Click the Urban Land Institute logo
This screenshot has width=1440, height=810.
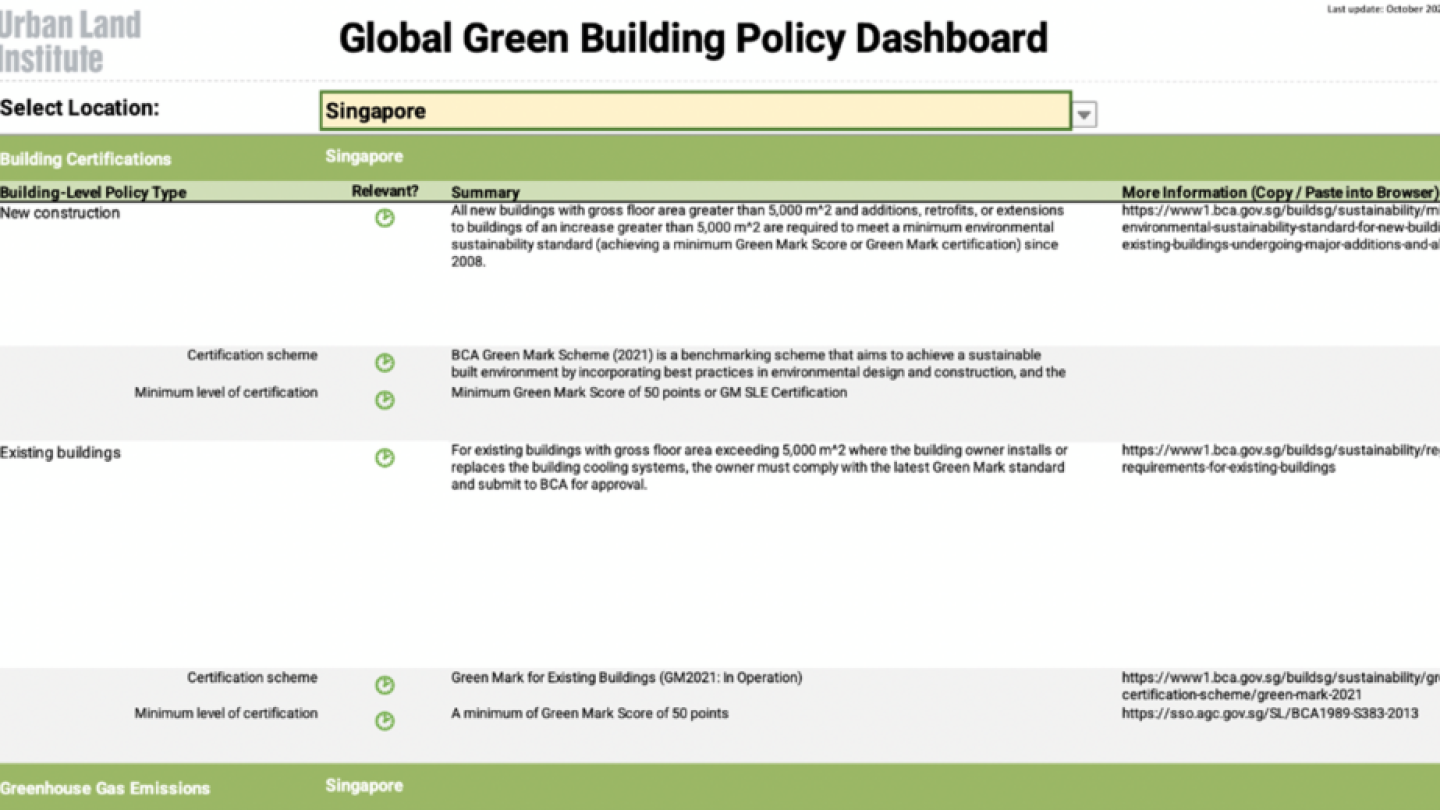coord(70,40)
